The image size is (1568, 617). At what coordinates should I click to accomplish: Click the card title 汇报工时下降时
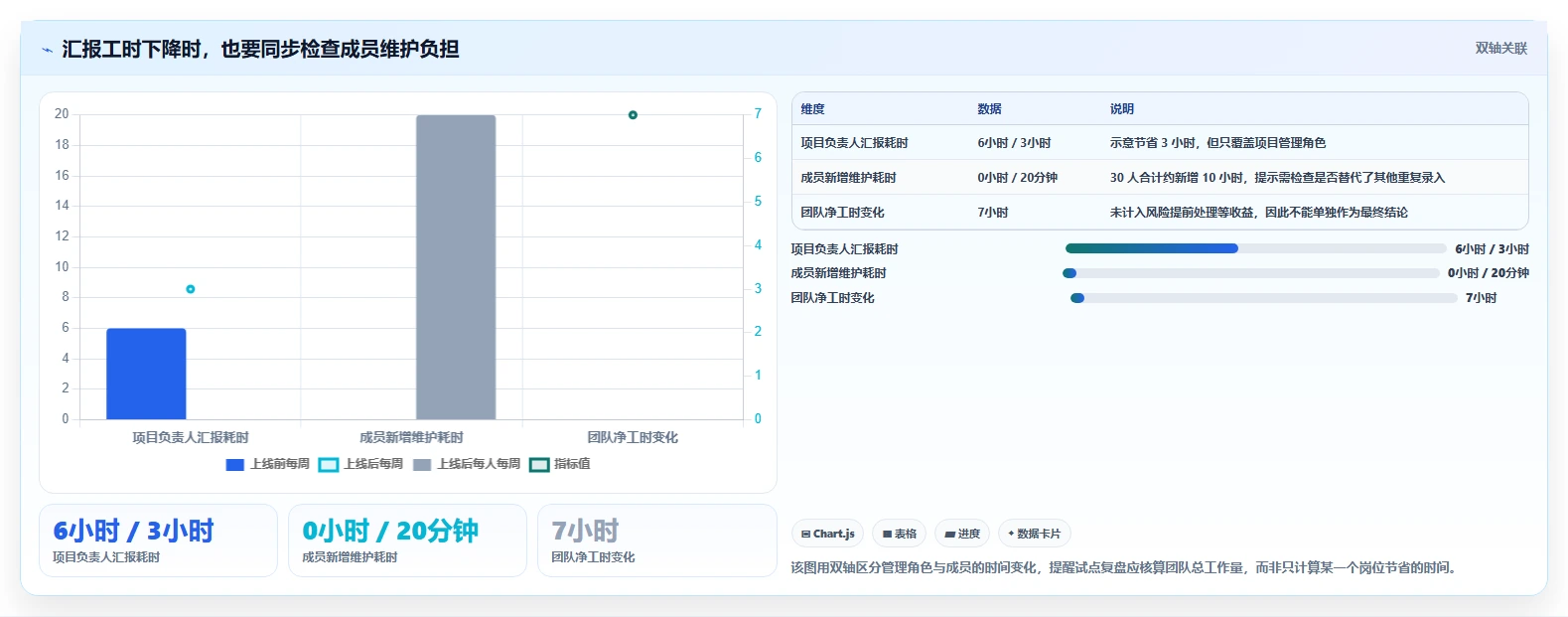[260, 49]
